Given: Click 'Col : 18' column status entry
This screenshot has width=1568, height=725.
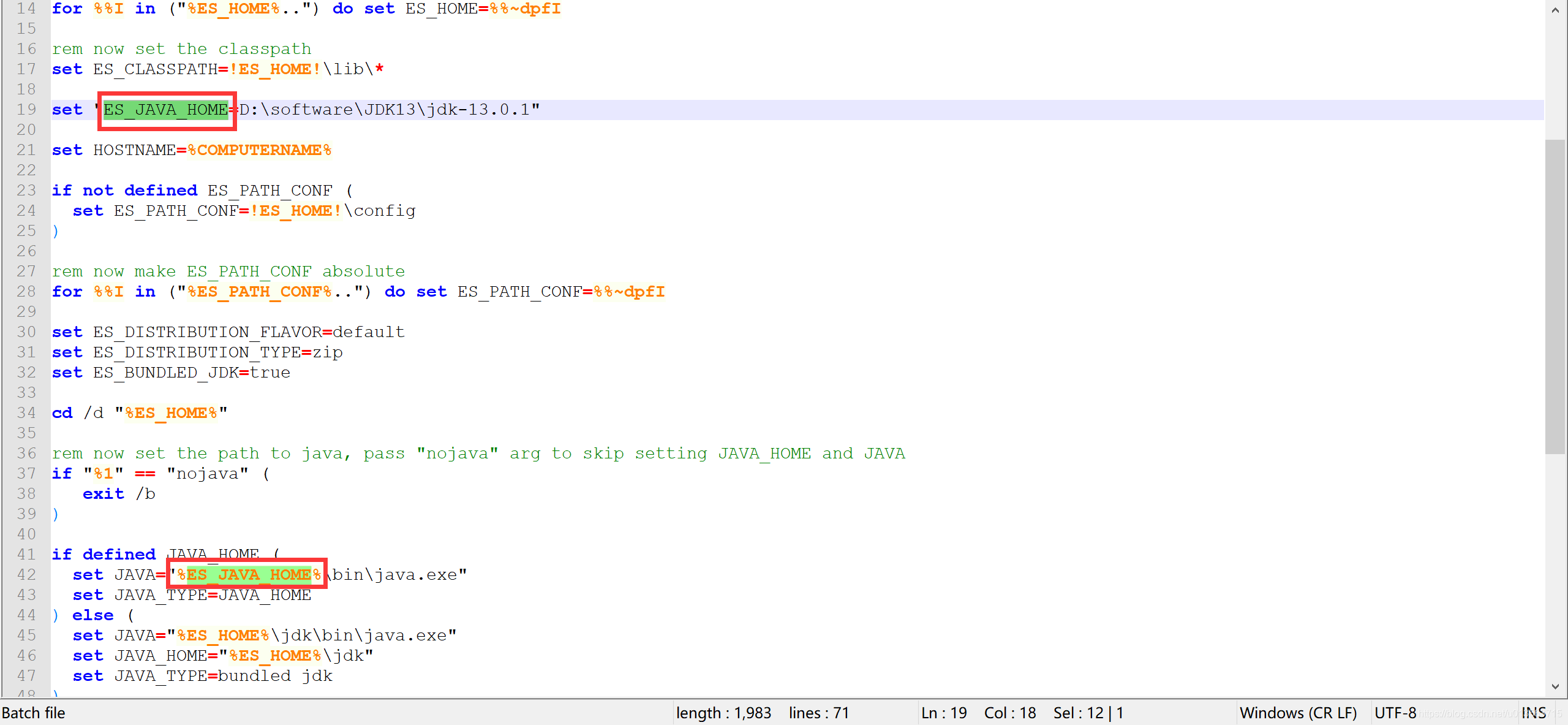Looking at the screenshot, I should point(1010,713).
